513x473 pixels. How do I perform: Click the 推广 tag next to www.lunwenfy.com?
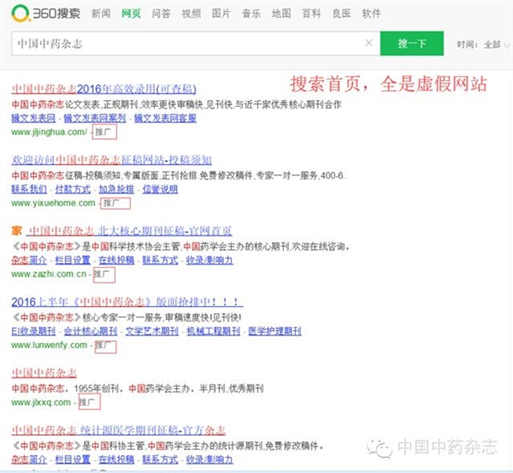[x=105, y=346]
